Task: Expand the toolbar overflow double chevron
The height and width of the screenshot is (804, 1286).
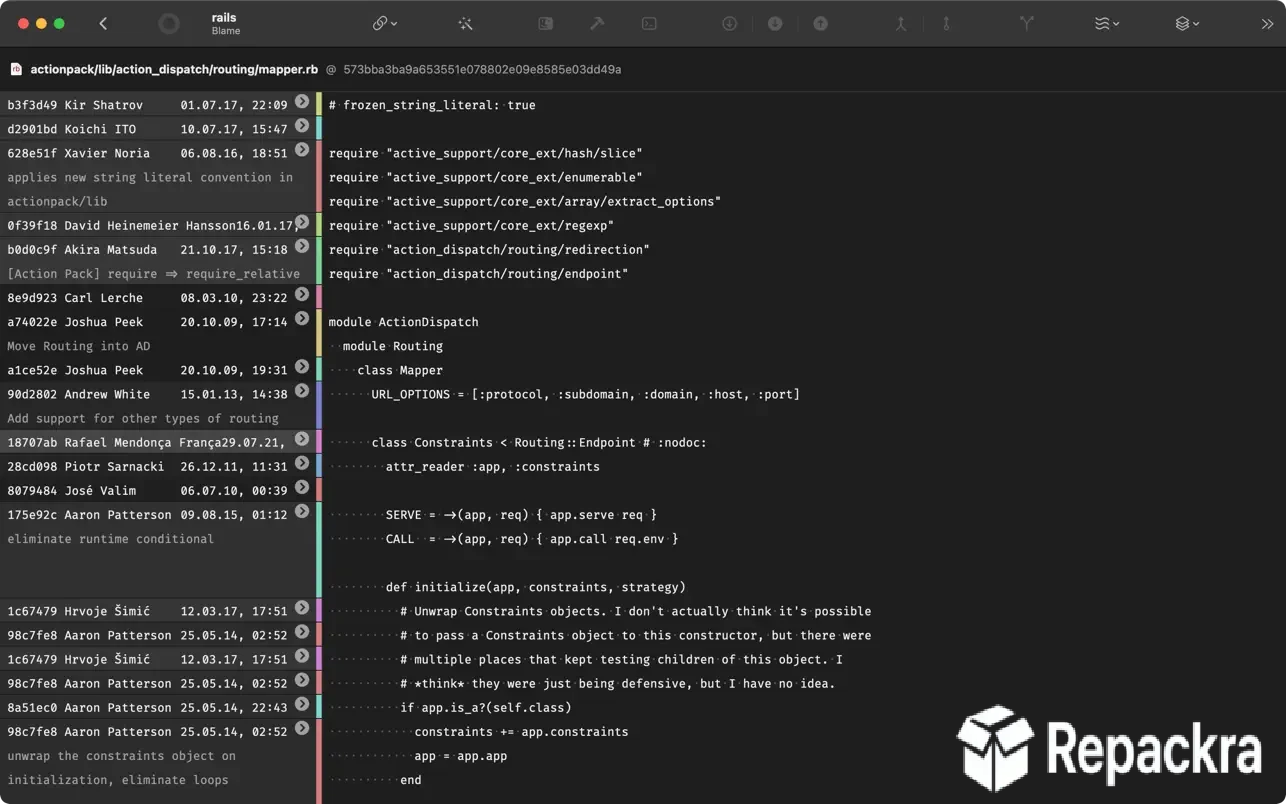Action: 1267,23
